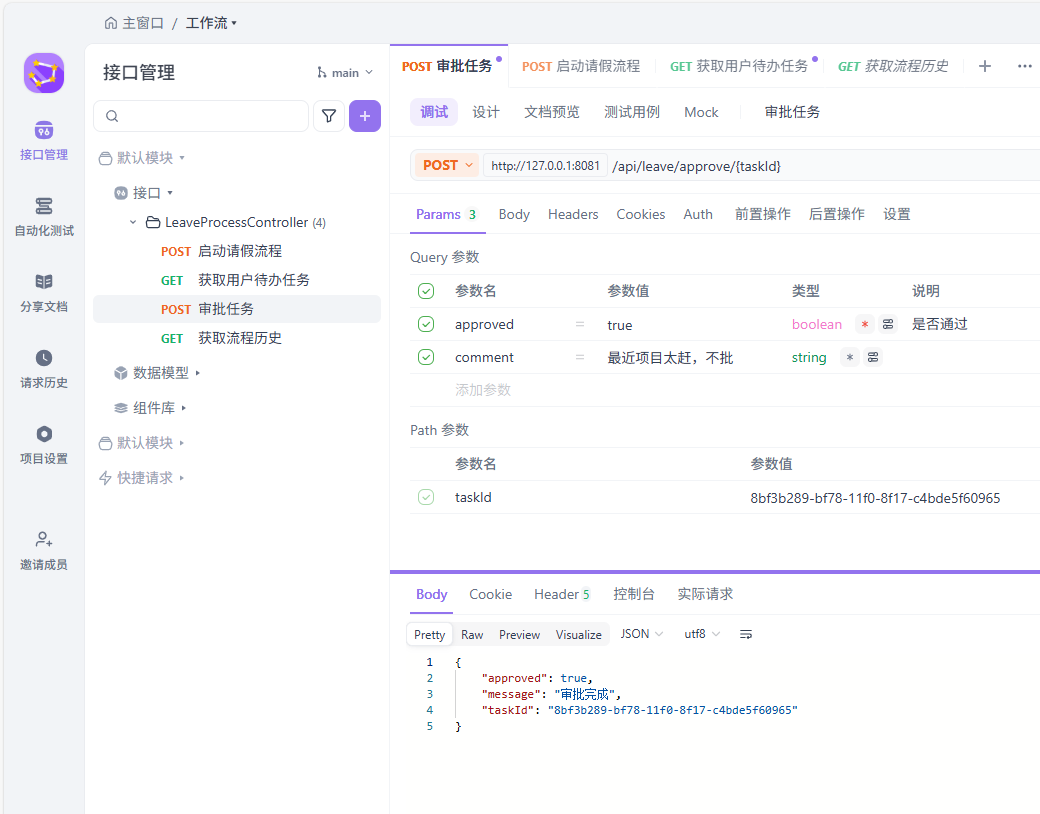Toggle the taskId path parameter checkbox
This screenshot has height=814, width=1040.
426,497
